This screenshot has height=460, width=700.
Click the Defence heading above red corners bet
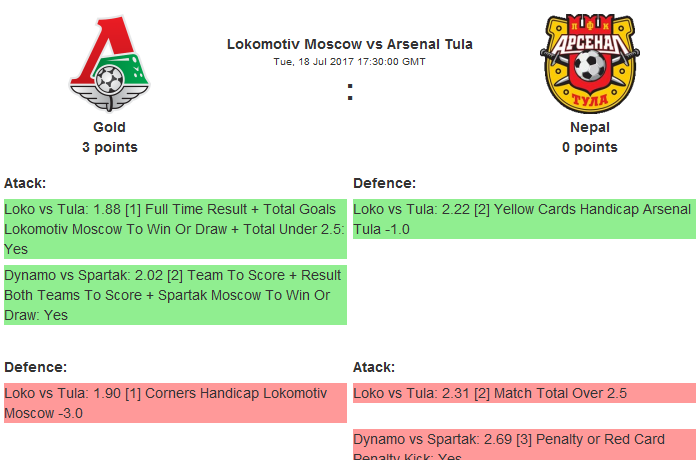point(35,367)
